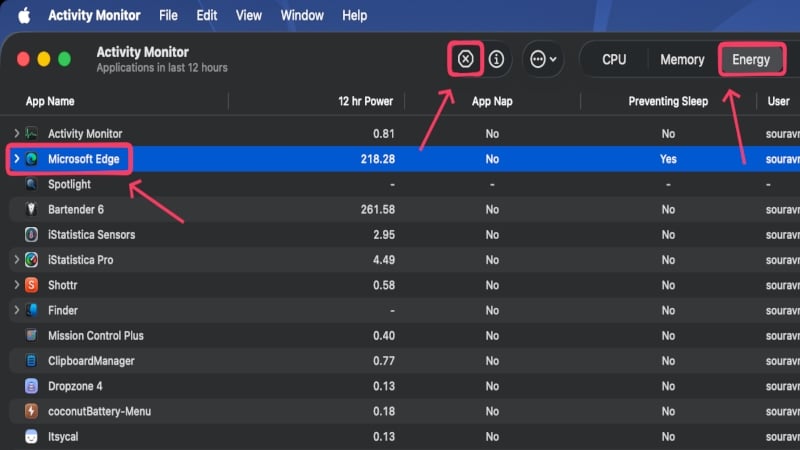Expand the Microsoft Edge row disclosure arrow
Image resolution: width=800 pixels, height=450 pixels.
(16, 159)
